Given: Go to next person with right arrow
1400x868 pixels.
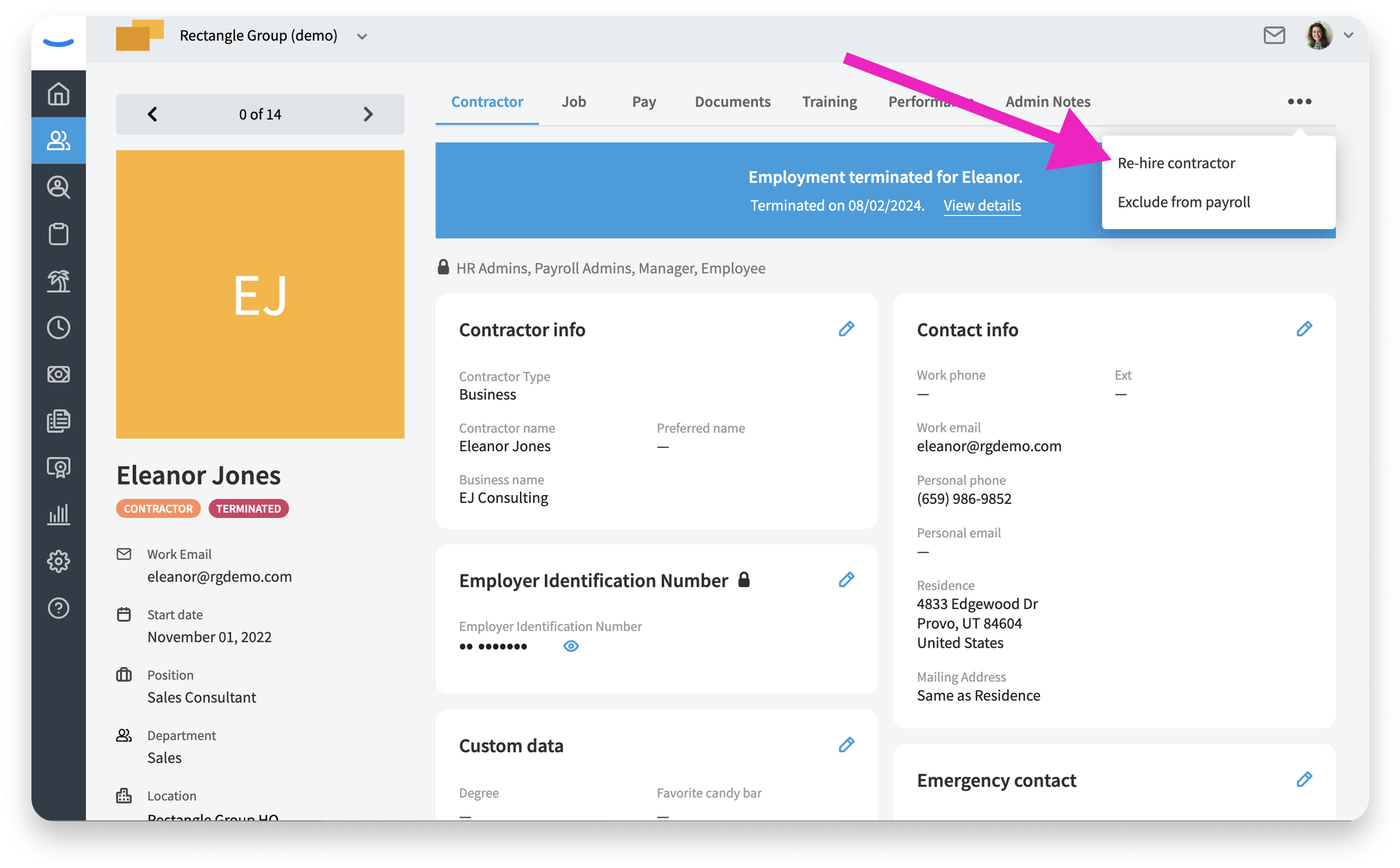Looking at the screenshot, I should (x=368, y=114).
